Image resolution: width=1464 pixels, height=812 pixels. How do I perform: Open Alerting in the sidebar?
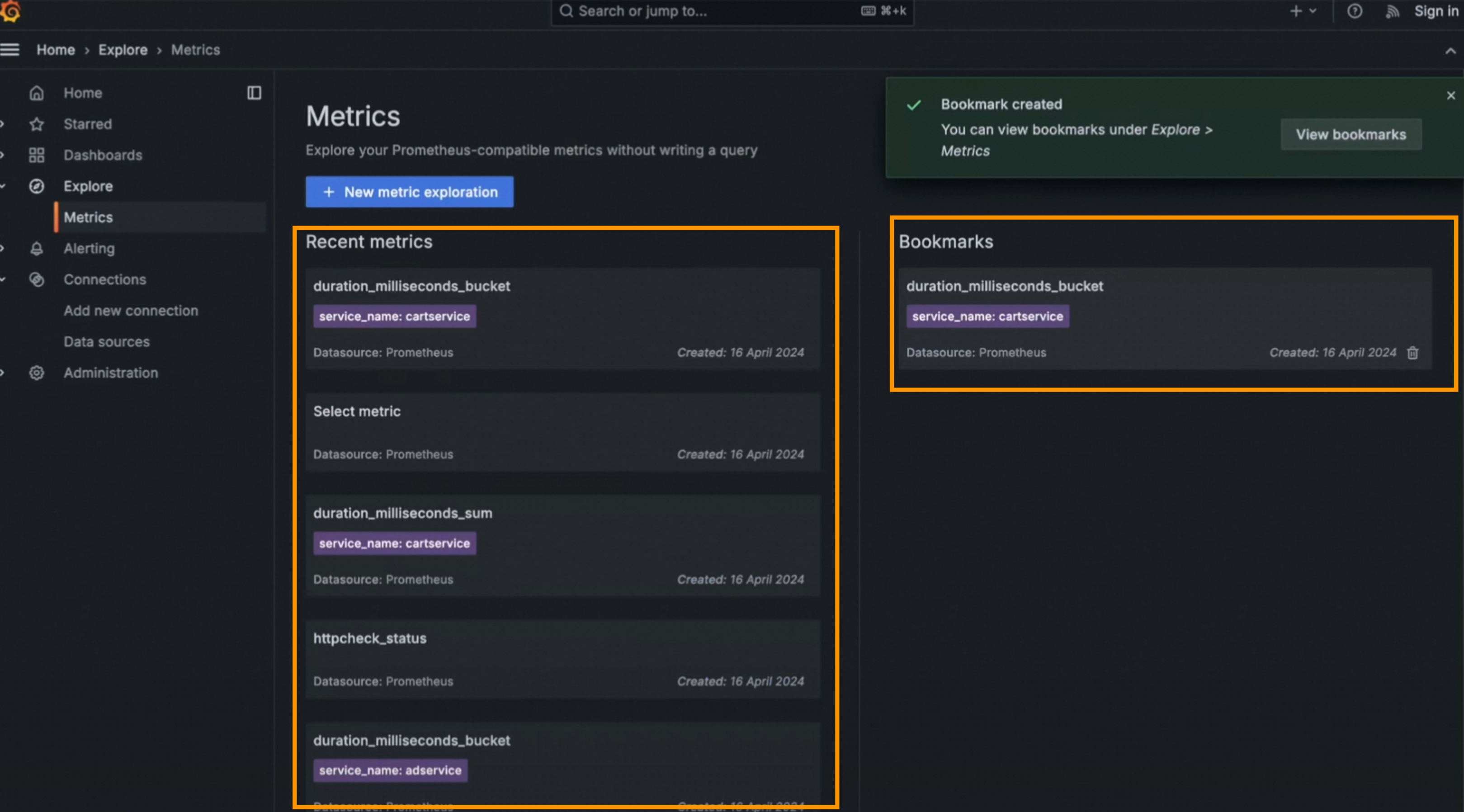[x=89, y=248]
